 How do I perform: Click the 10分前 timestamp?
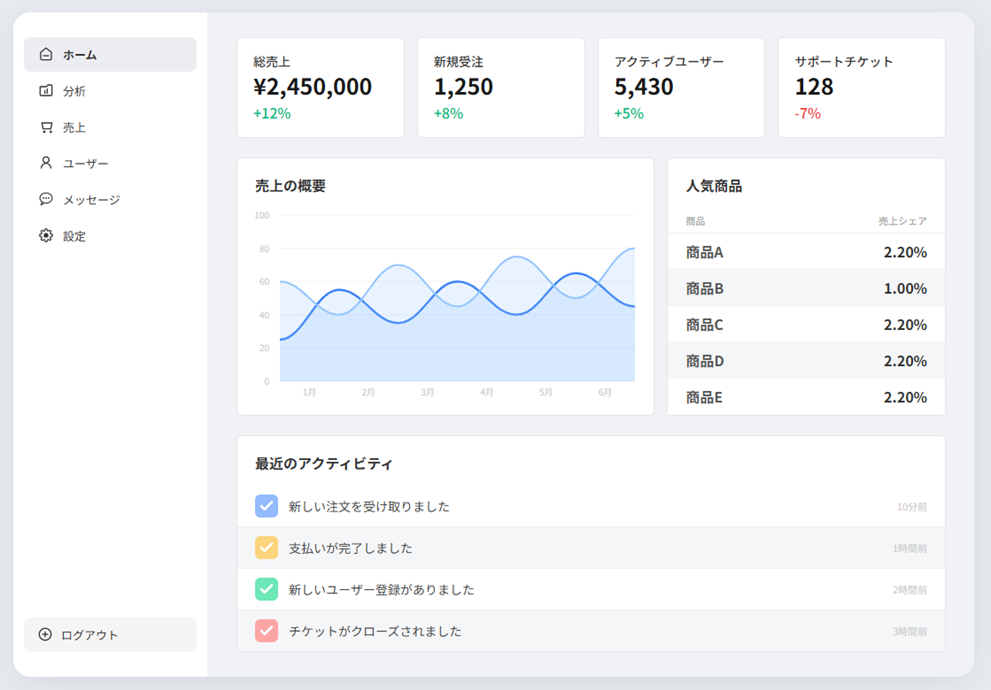(x=912, y=507)
